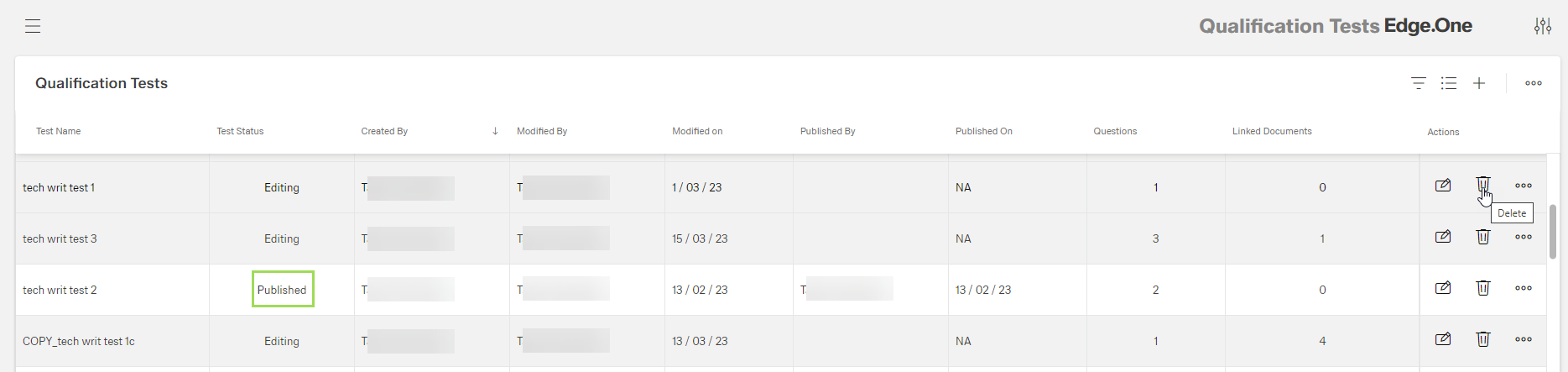1568x372 pixels.
Task: Click the Published On column header
Action: pyautogui.click(x=983, y=131)
